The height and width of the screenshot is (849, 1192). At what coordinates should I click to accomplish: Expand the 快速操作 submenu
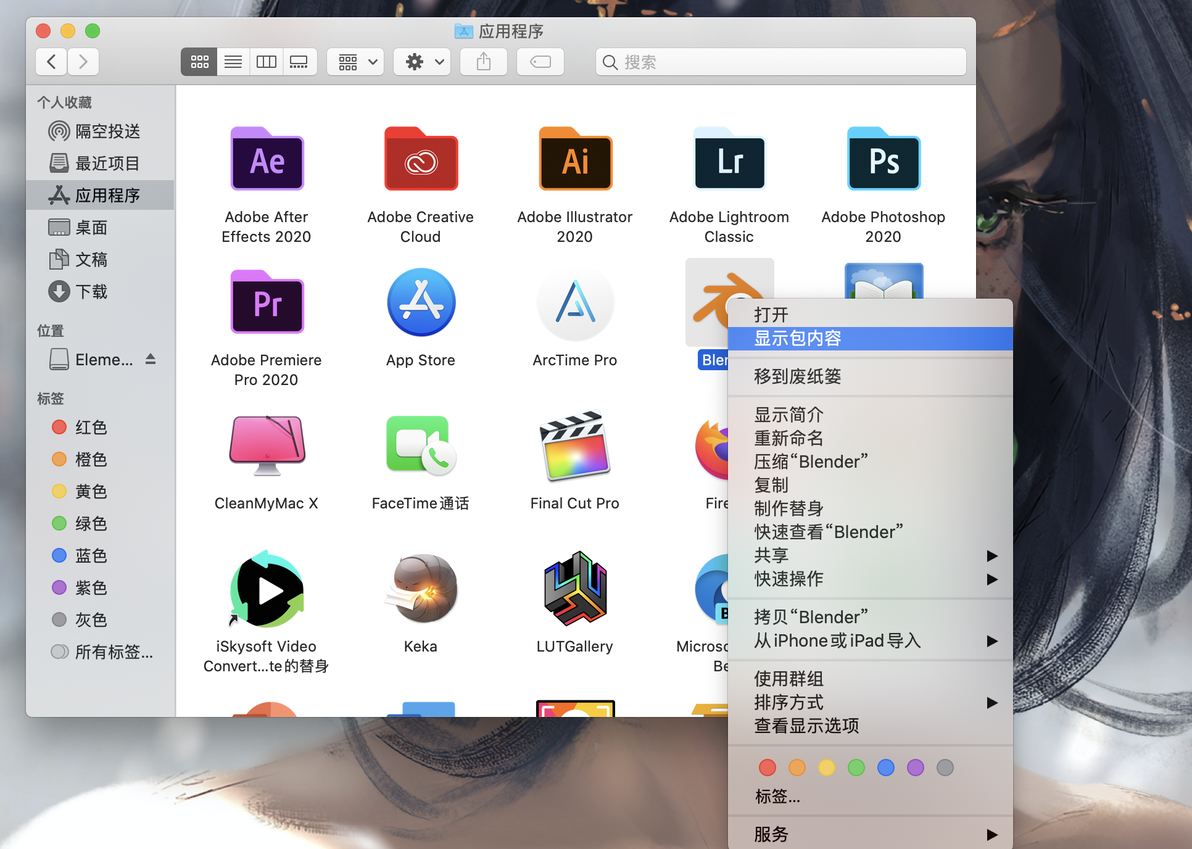click(x=870, y=579)
